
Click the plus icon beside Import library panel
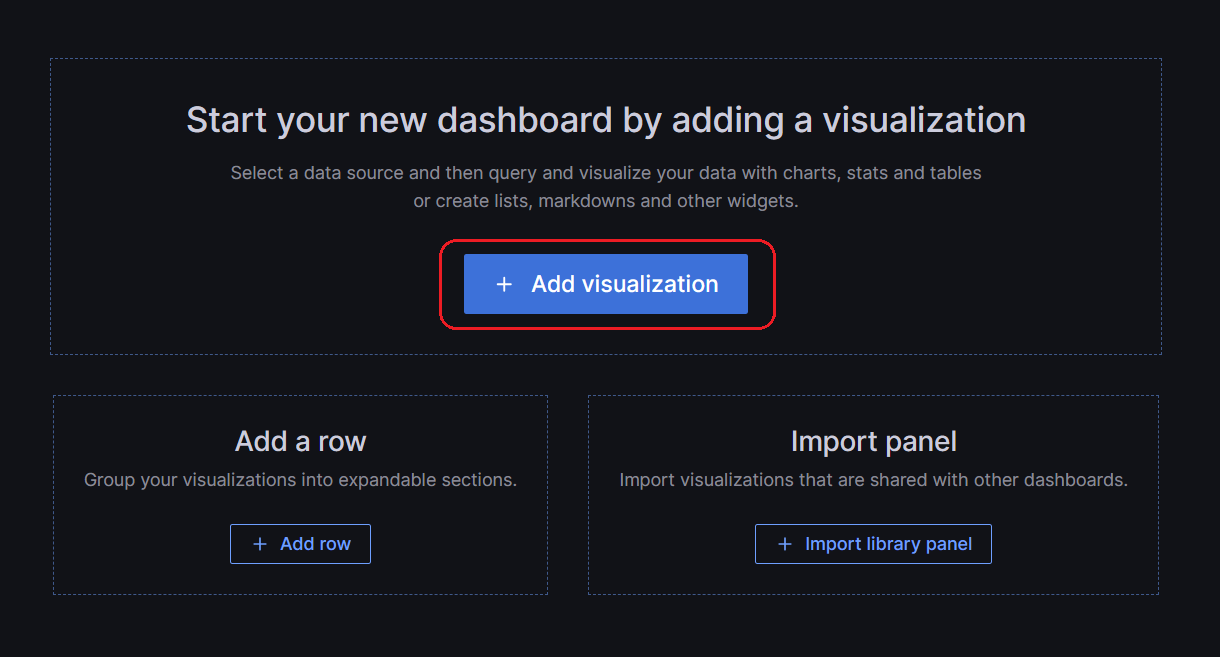pos(785,544)
